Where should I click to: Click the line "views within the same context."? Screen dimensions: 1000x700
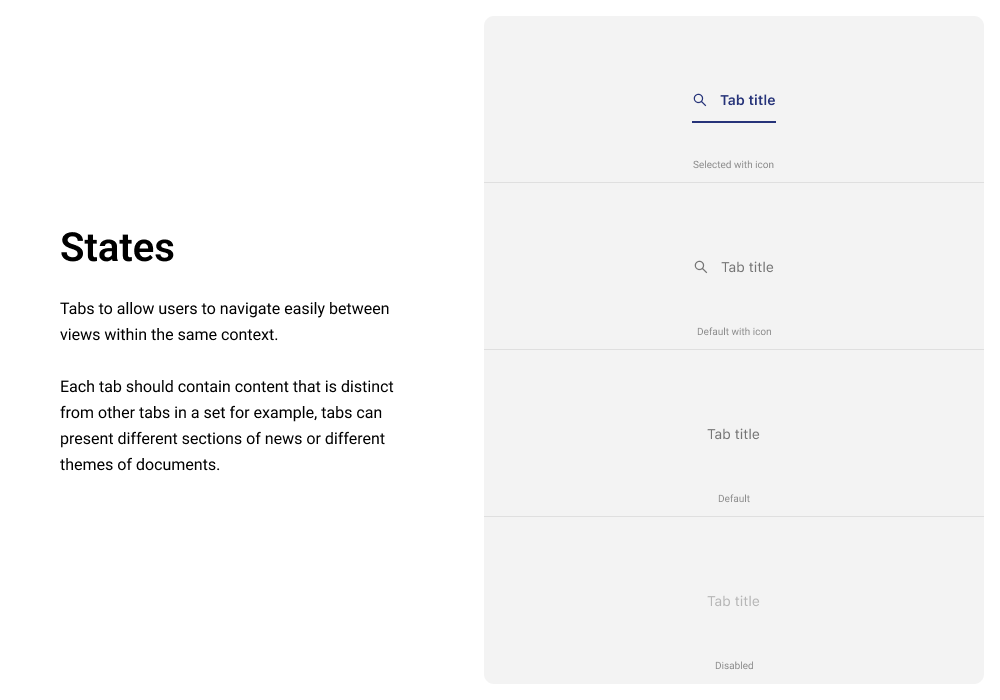pyautogui.click(x=168, y=335)
